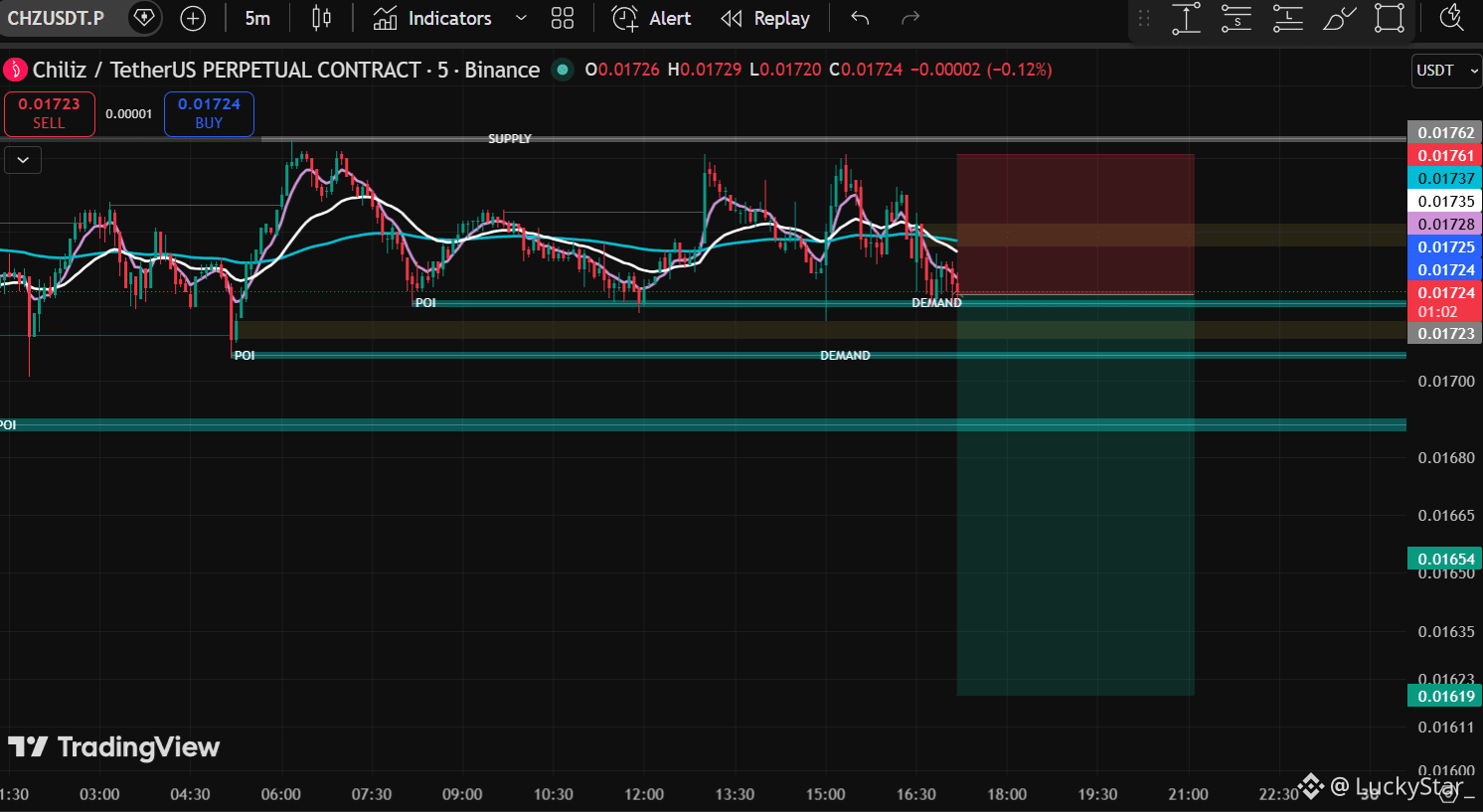The width and height of the screenshot is (1483, 812).
Task: Click the high price value H0.01729
Action: click(x=705, y=70)
